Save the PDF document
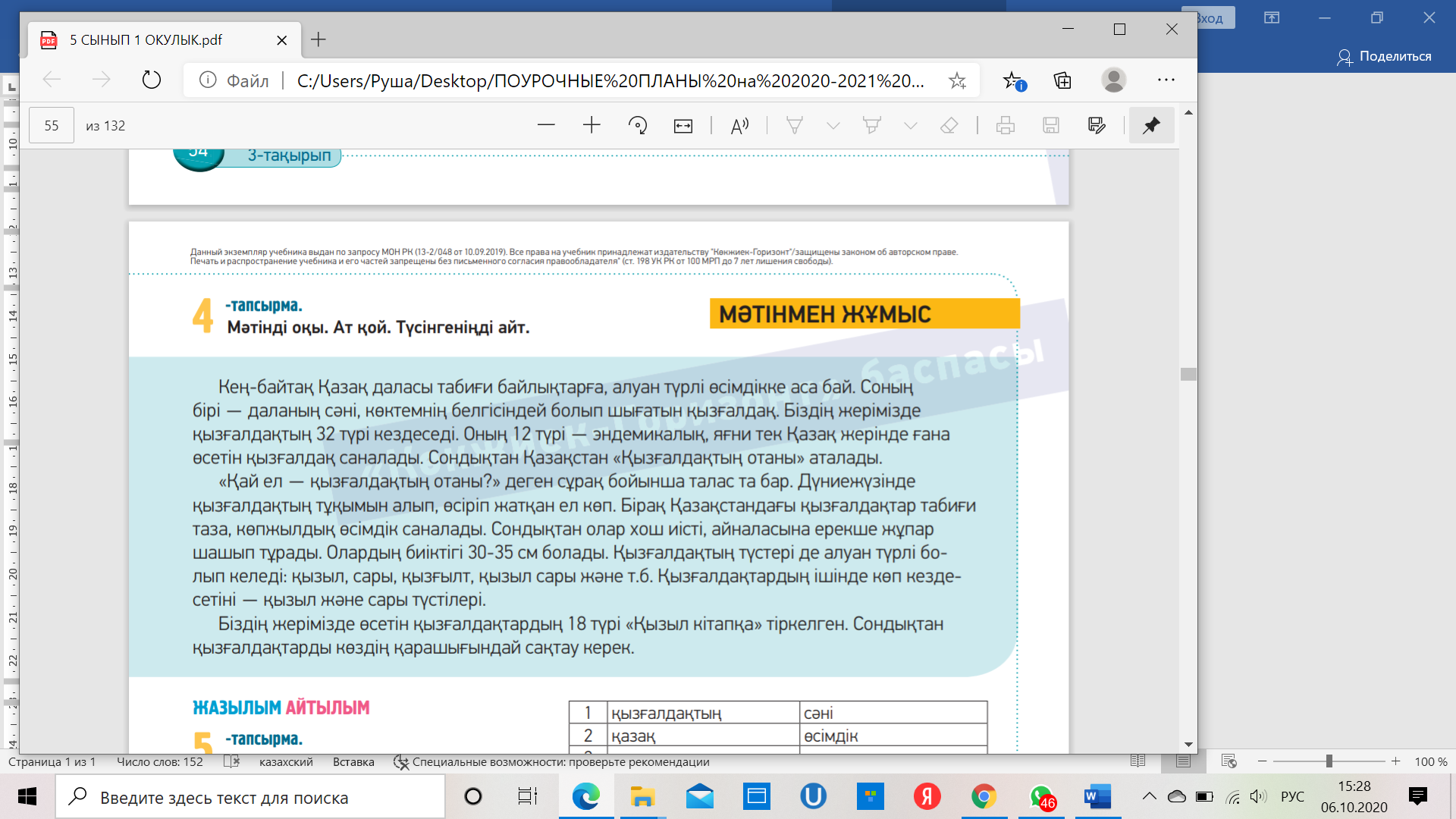1456x819 pixels. click(x=1051, y=126)
